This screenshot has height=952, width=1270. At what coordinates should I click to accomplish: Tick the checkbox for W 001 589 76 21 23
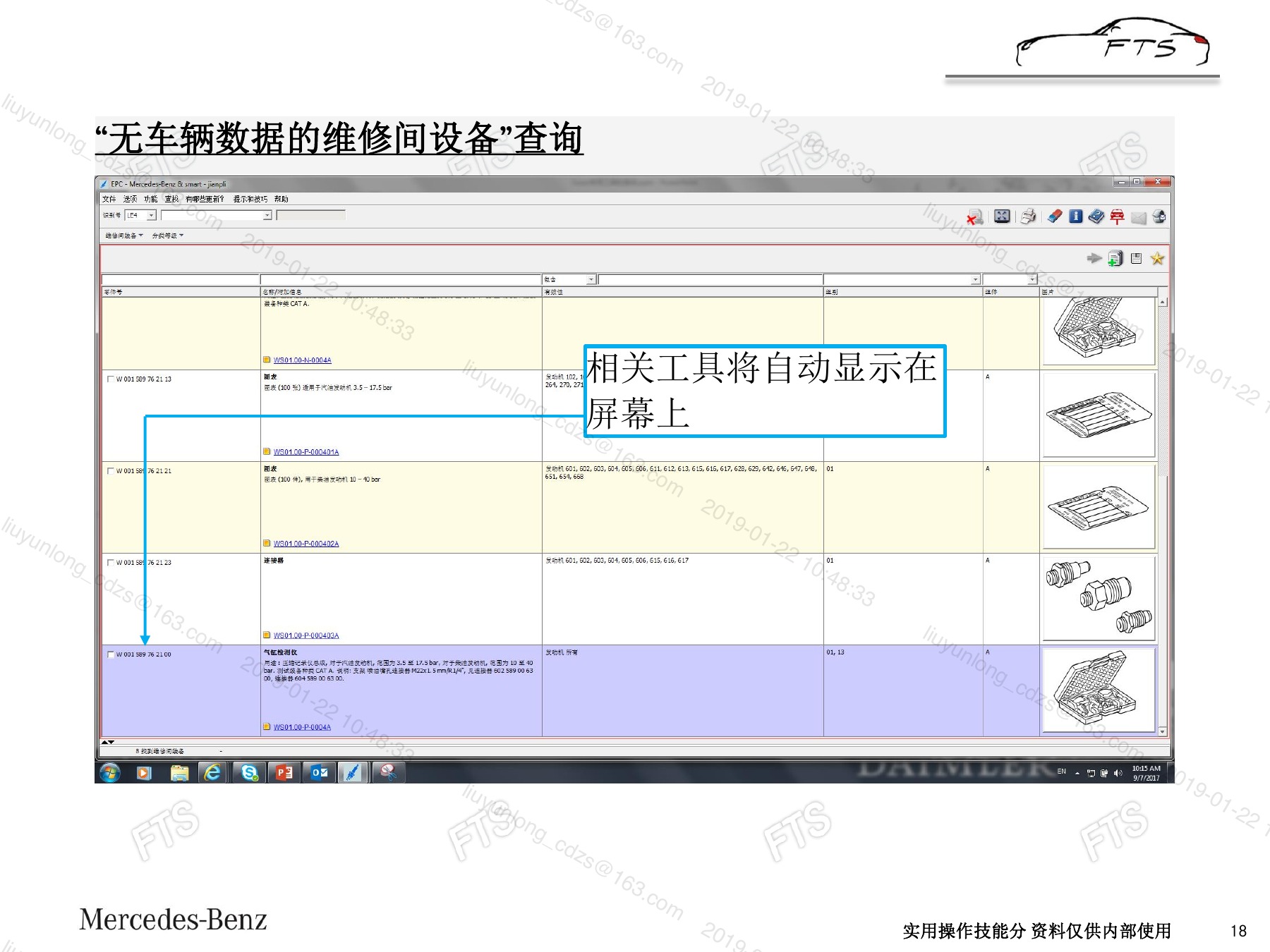(111, 562)
